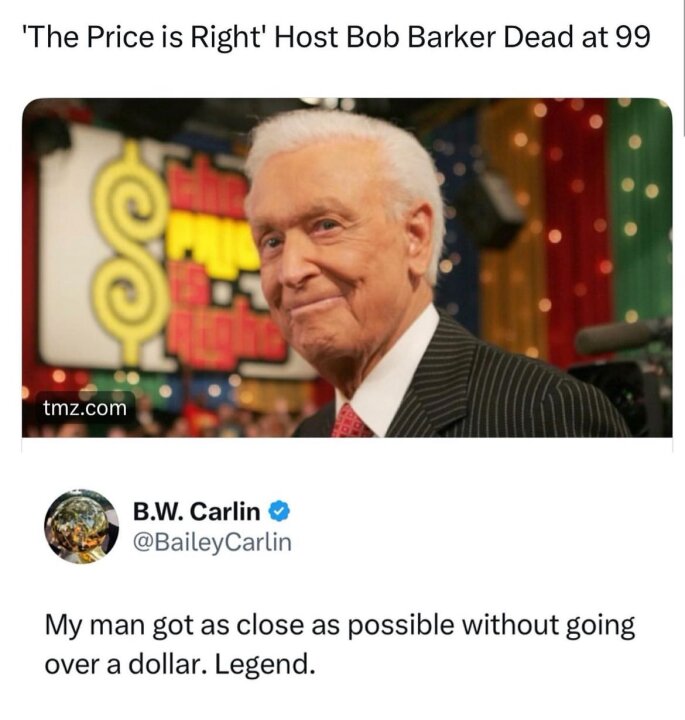Screen dimensions: 685x720
Task: Click the blue verified checkmark badge
Action: tap(279, 512)
